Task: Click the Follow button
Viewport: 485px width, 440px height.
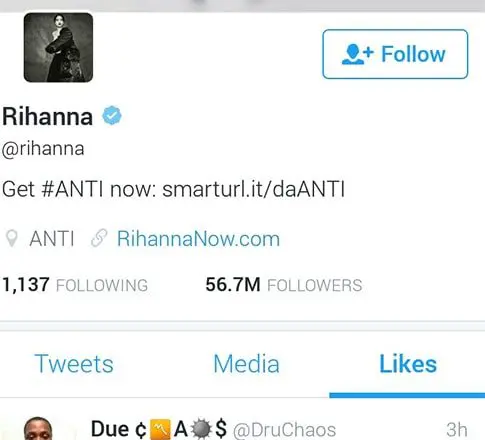Action: tap(395, 54)
